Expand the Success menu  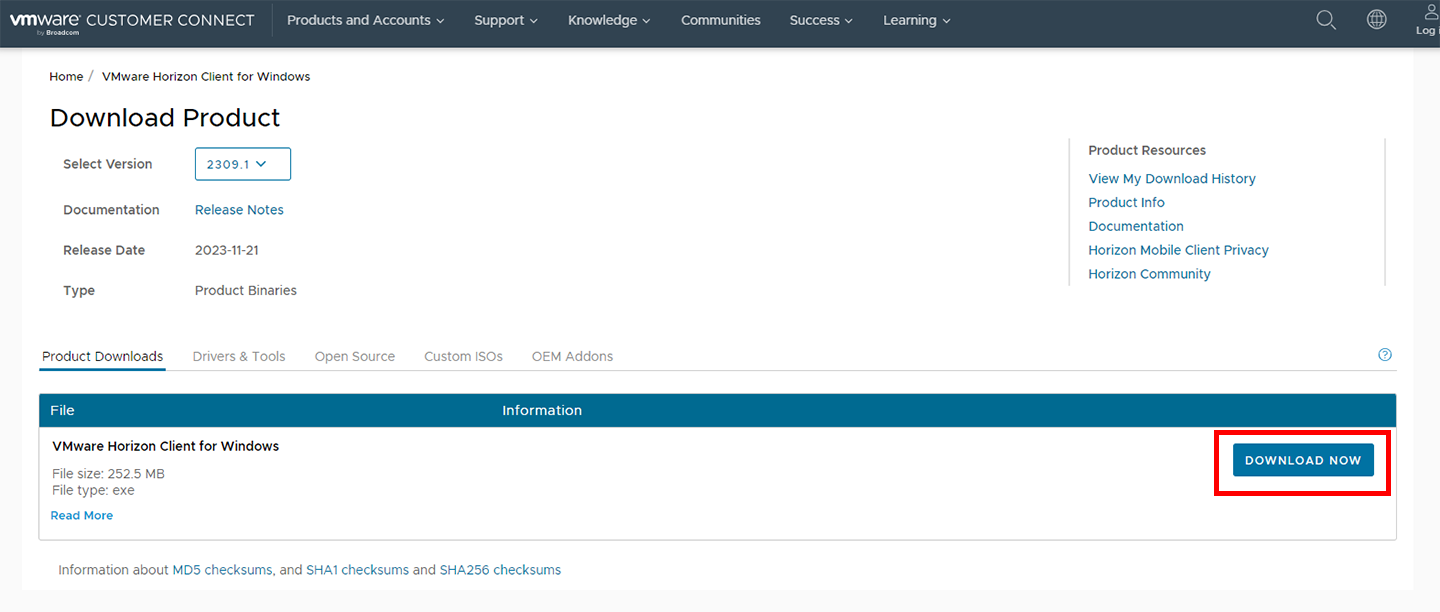pyautogui.click(x=821, y=21)
